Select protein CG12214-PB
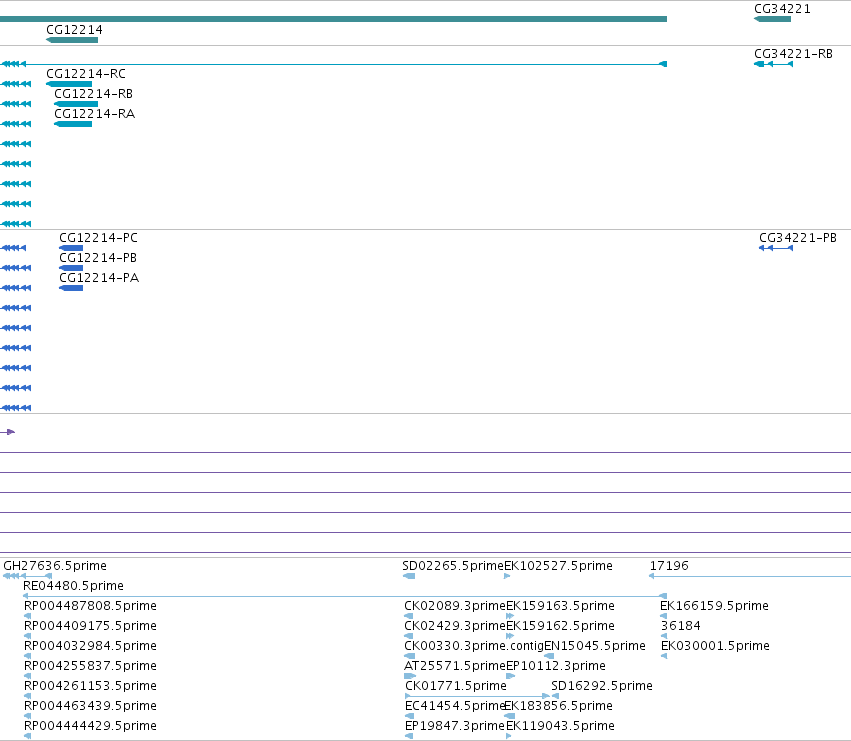This screenshot has height=741, width=851. click(x=98, y=258)
